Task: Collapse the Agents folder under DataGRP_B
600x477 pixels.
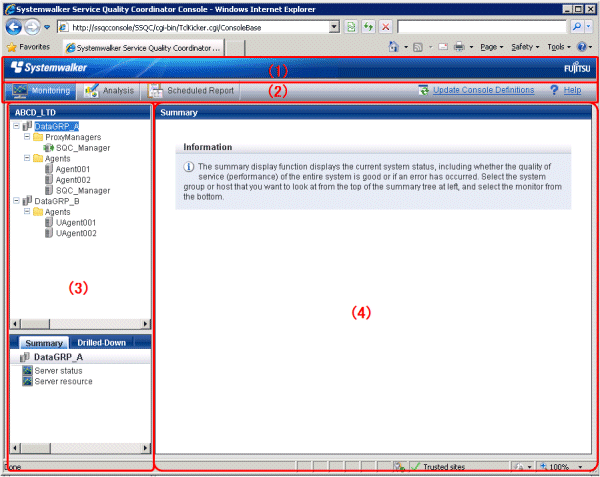Action: [27, 211]
